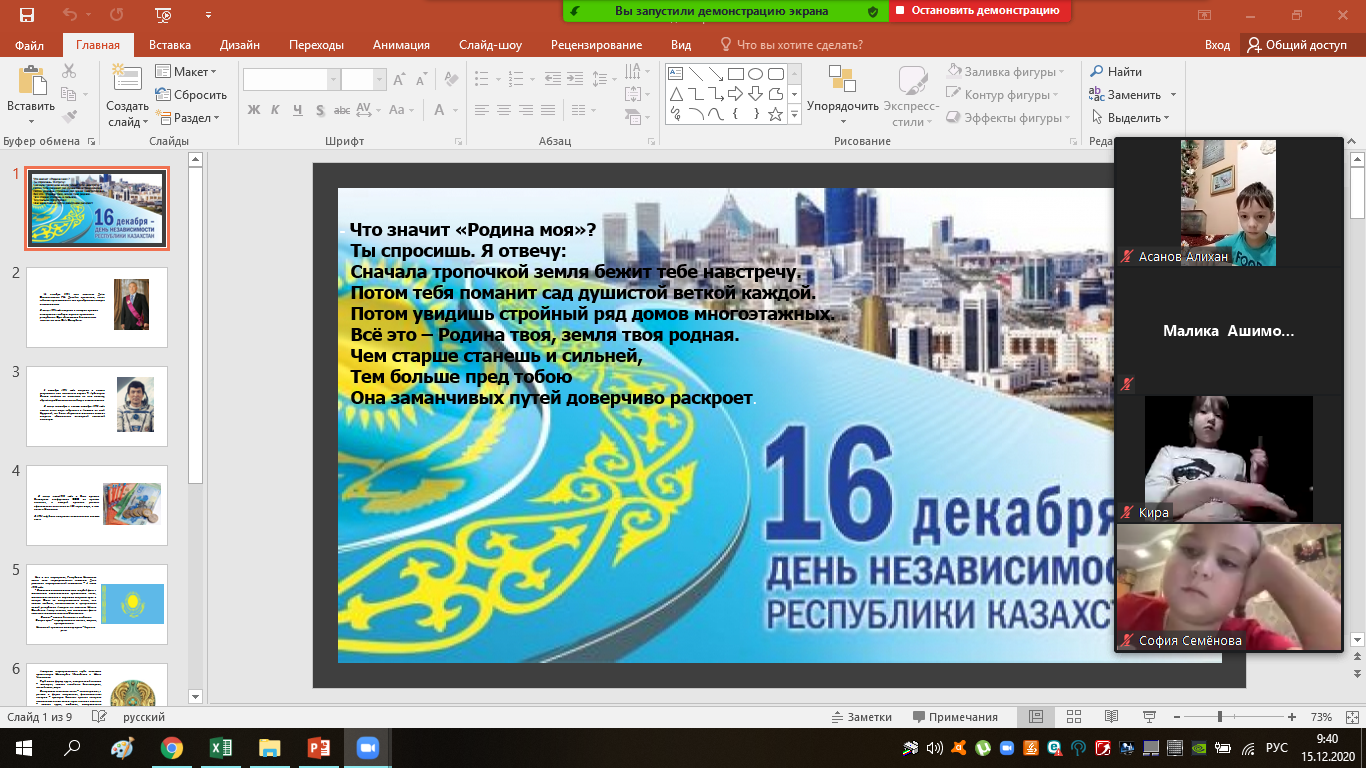Viewport: 1366px width, 768px height.
Task: Select slide 2 thumbnail in panel
Action: tap(97, 307)
